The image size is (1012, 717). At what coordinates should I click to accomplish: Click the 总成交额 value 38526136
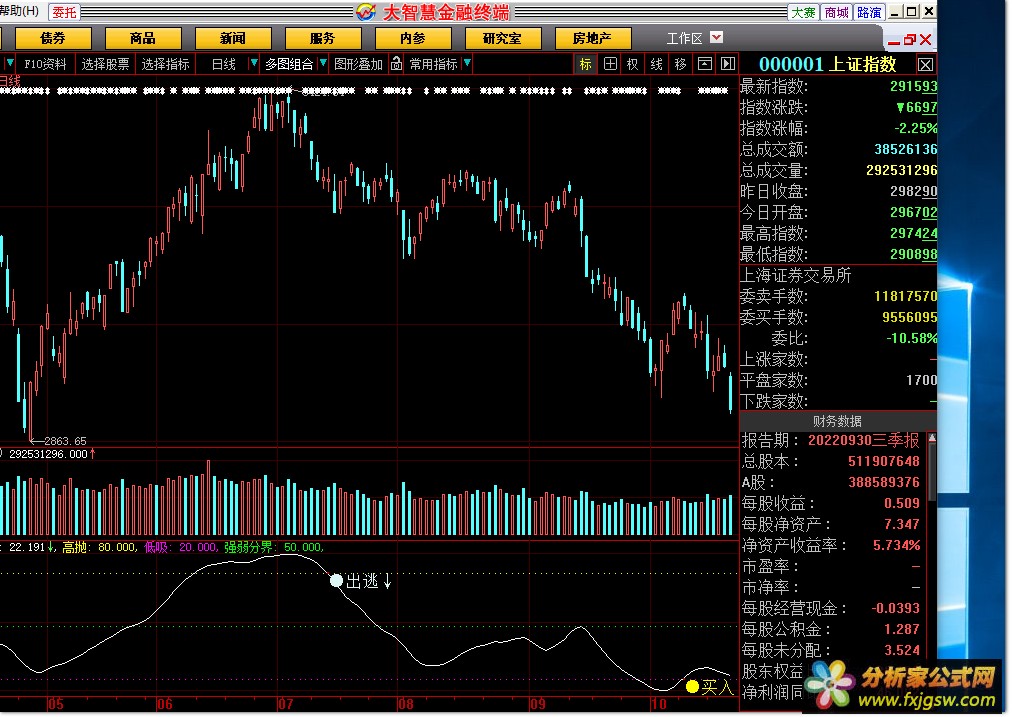tap(906, 149)
